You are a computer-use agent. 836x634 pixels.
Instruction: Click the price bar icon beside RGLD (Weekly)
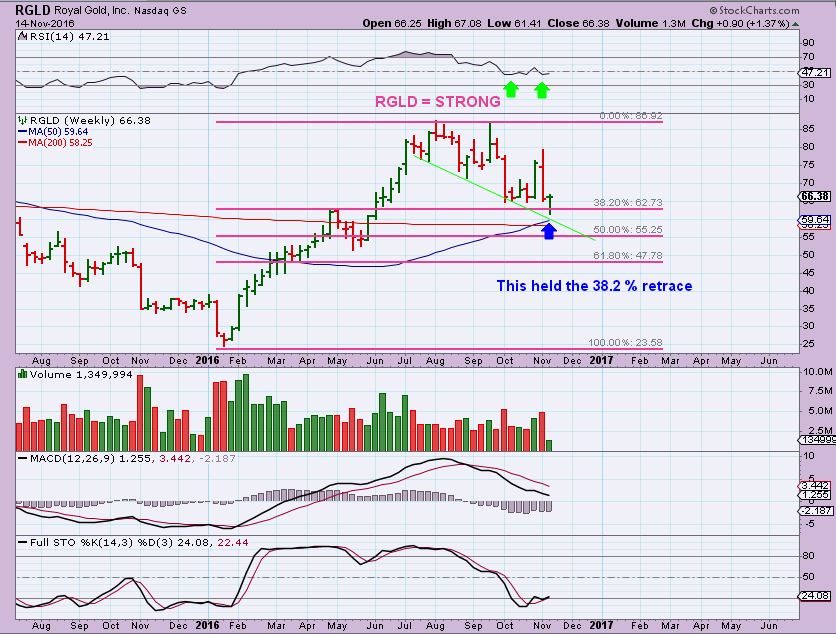pos(22,121)
